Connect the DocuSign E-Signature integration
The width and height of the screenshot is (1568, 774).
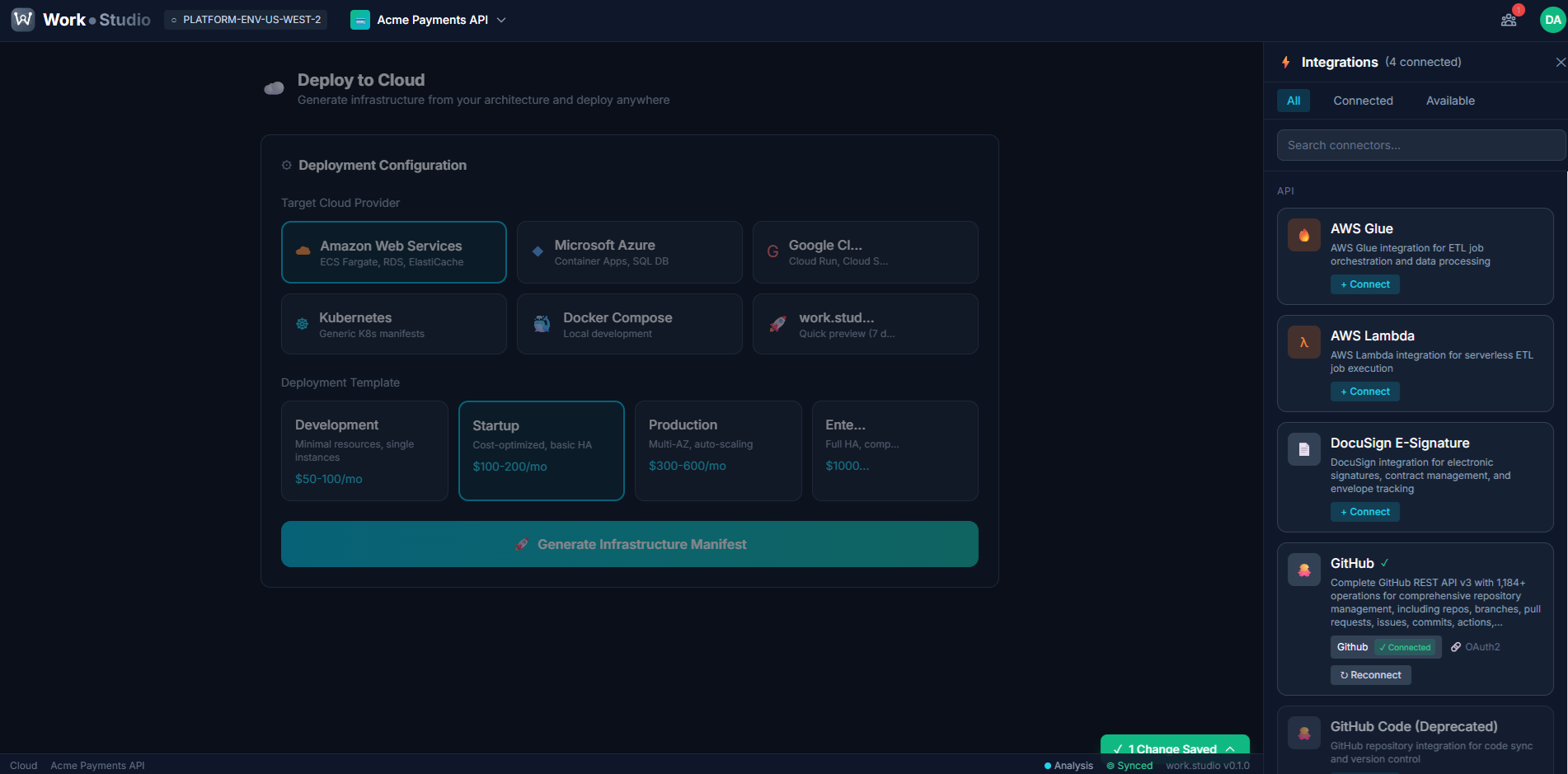click(x=1364, y=512)
